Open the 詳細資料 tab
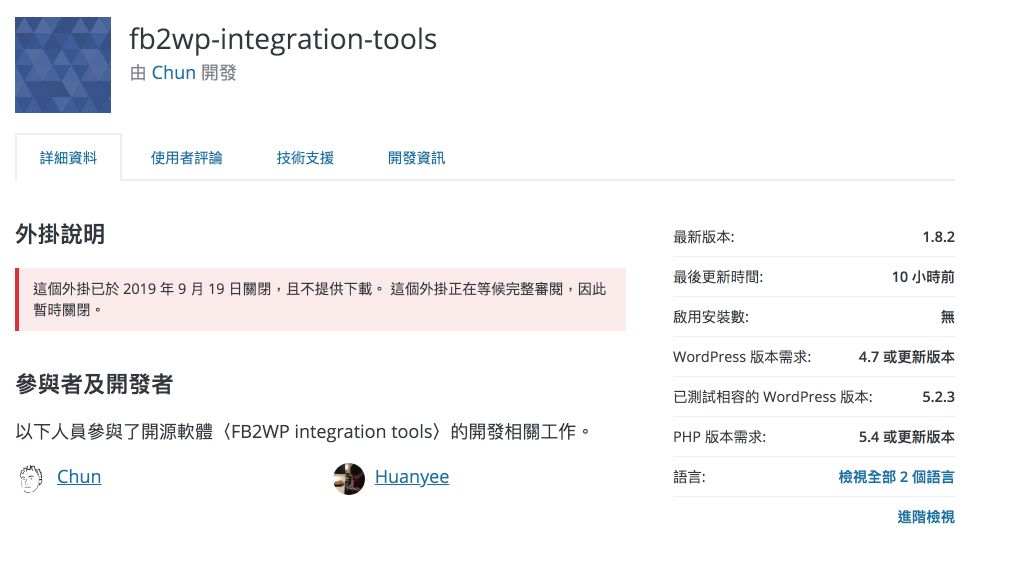 (x=68, y=157)
